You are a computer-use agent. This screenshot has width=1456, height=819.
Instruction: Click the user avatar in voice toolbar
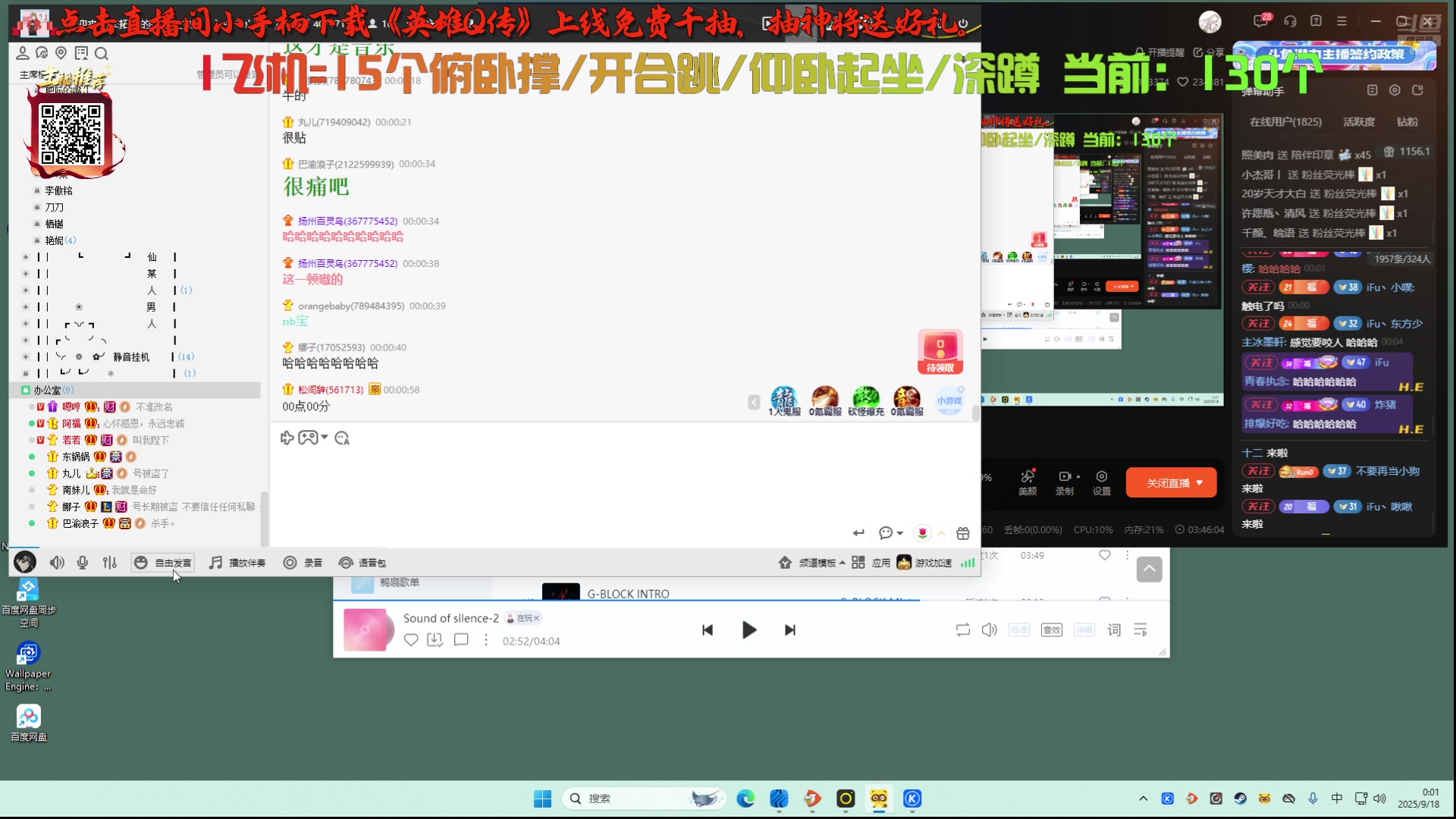coord(25,562)
